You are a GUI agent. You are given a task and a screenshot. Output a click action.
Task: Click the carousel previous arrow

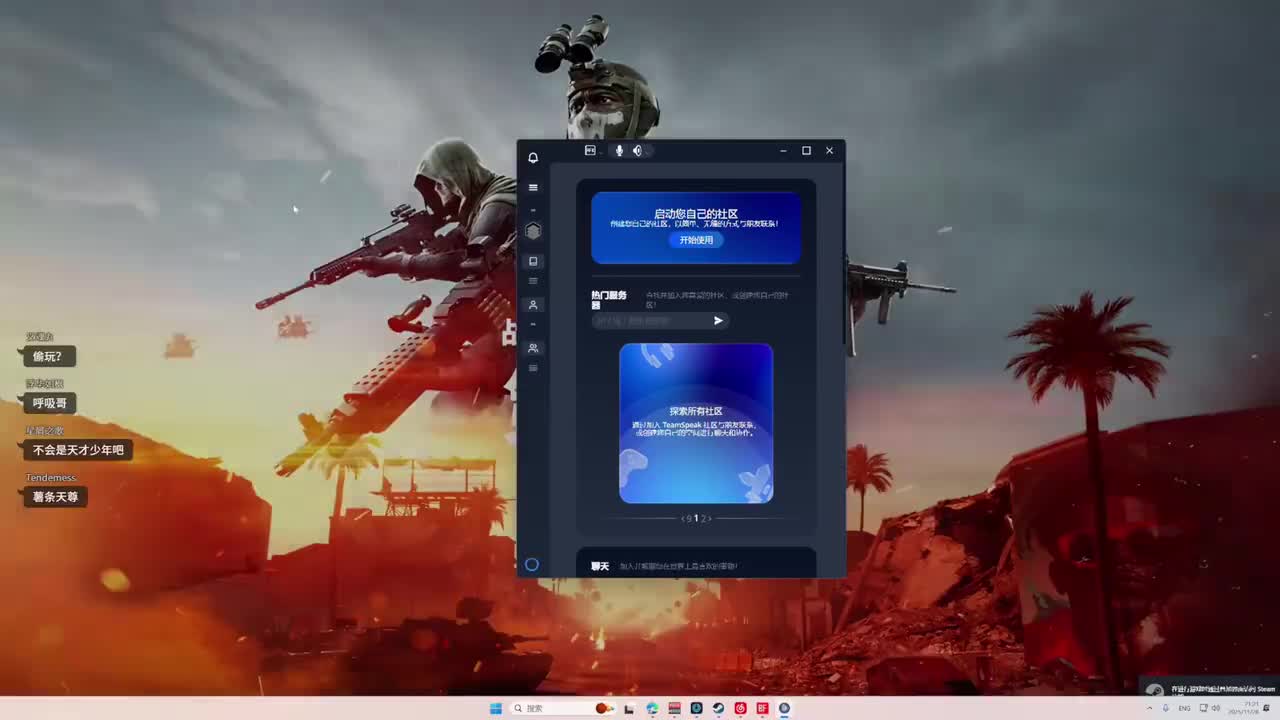684,518
